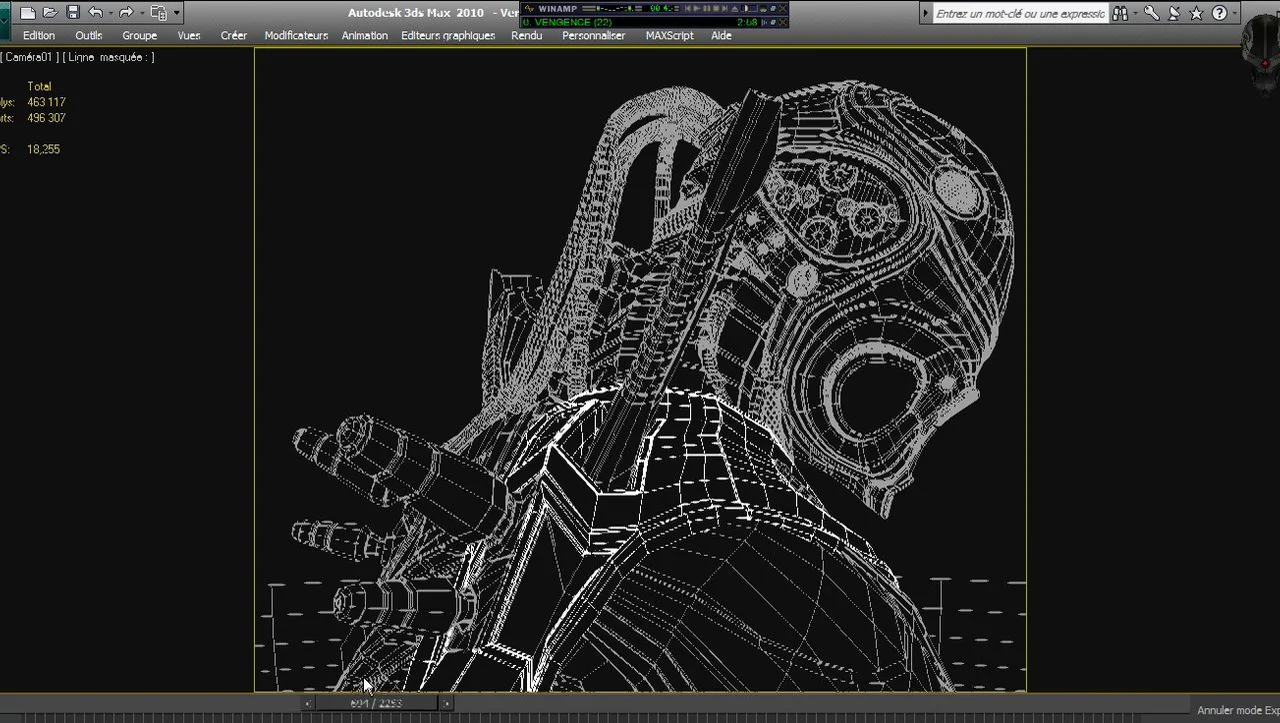Screen dimensions: 1280x723
Task: Click the Help question mark icon
Action: pos(1219,13)
